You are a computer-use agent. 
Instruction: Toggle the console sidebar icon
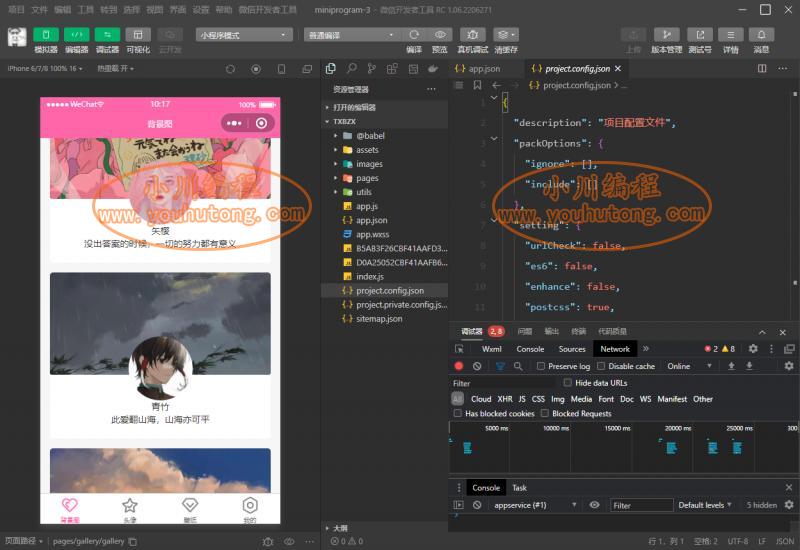459,505
